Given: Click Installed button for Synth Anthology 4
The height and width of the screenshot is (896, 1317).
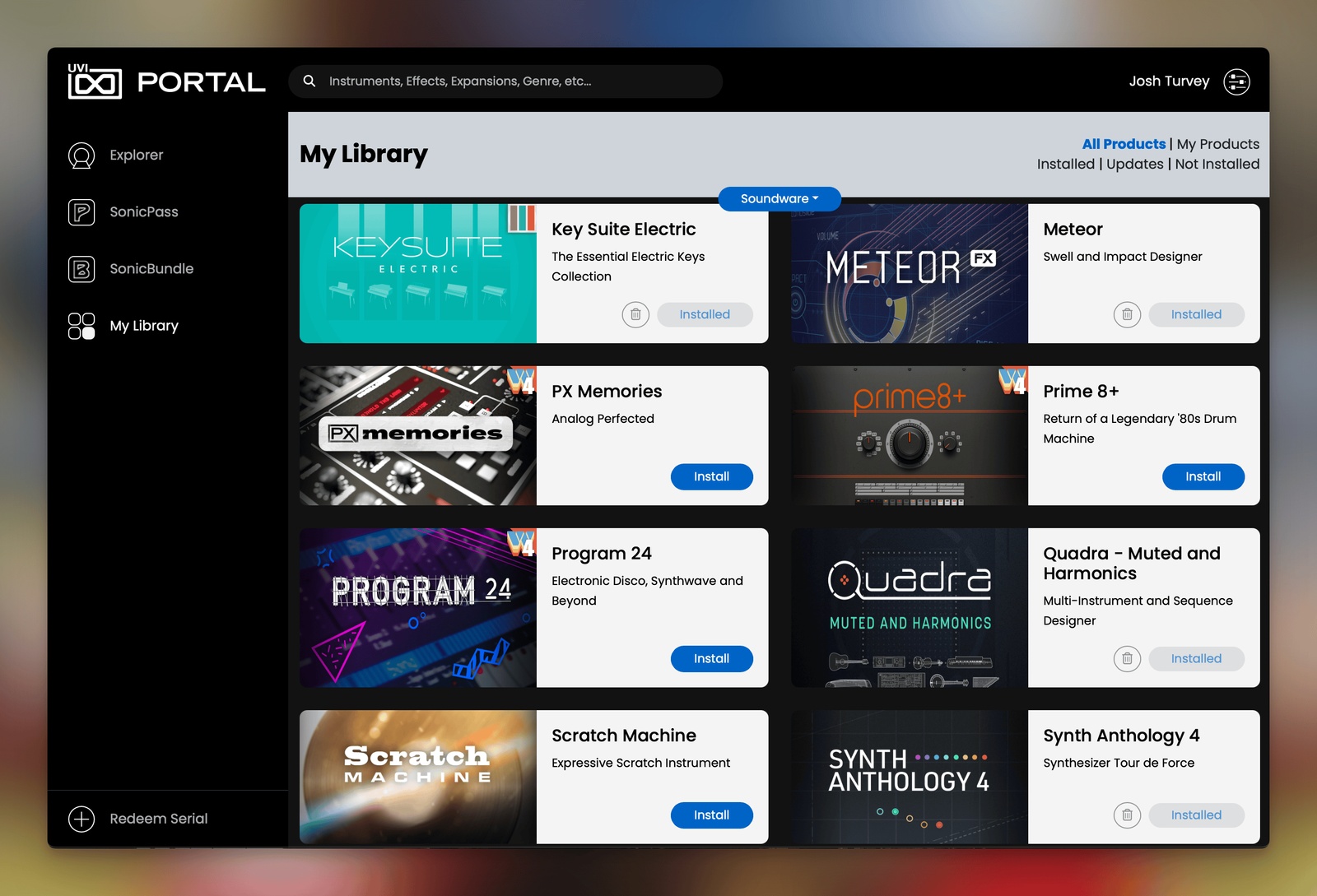Looking at the screenshot, I should [1196, 815].
